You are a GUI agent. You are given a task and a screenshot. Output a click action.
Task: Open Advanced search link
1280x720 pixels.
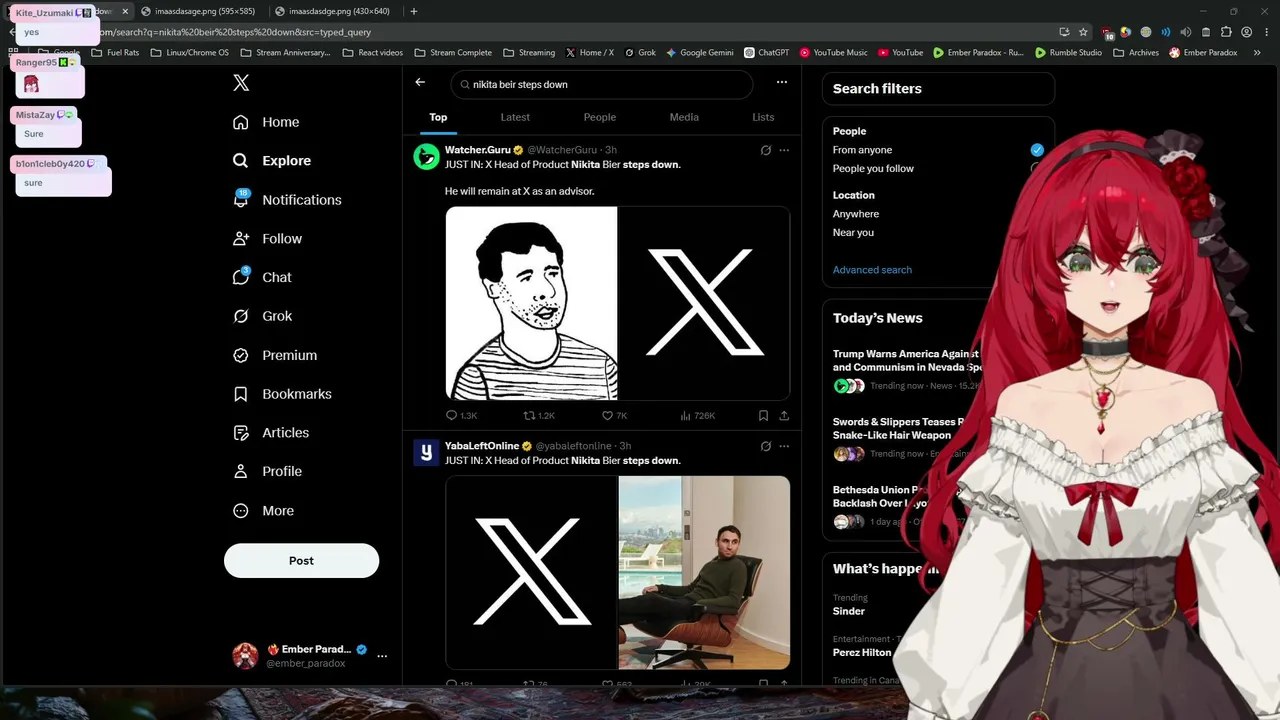click(x=872, y=270)
